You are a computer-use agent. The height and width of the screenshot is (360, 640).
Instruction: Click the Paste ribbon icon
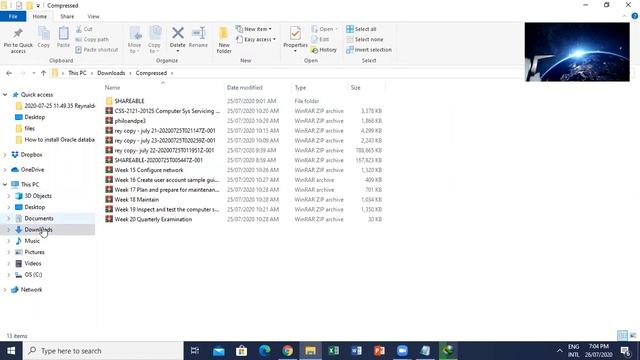point(63,37)
